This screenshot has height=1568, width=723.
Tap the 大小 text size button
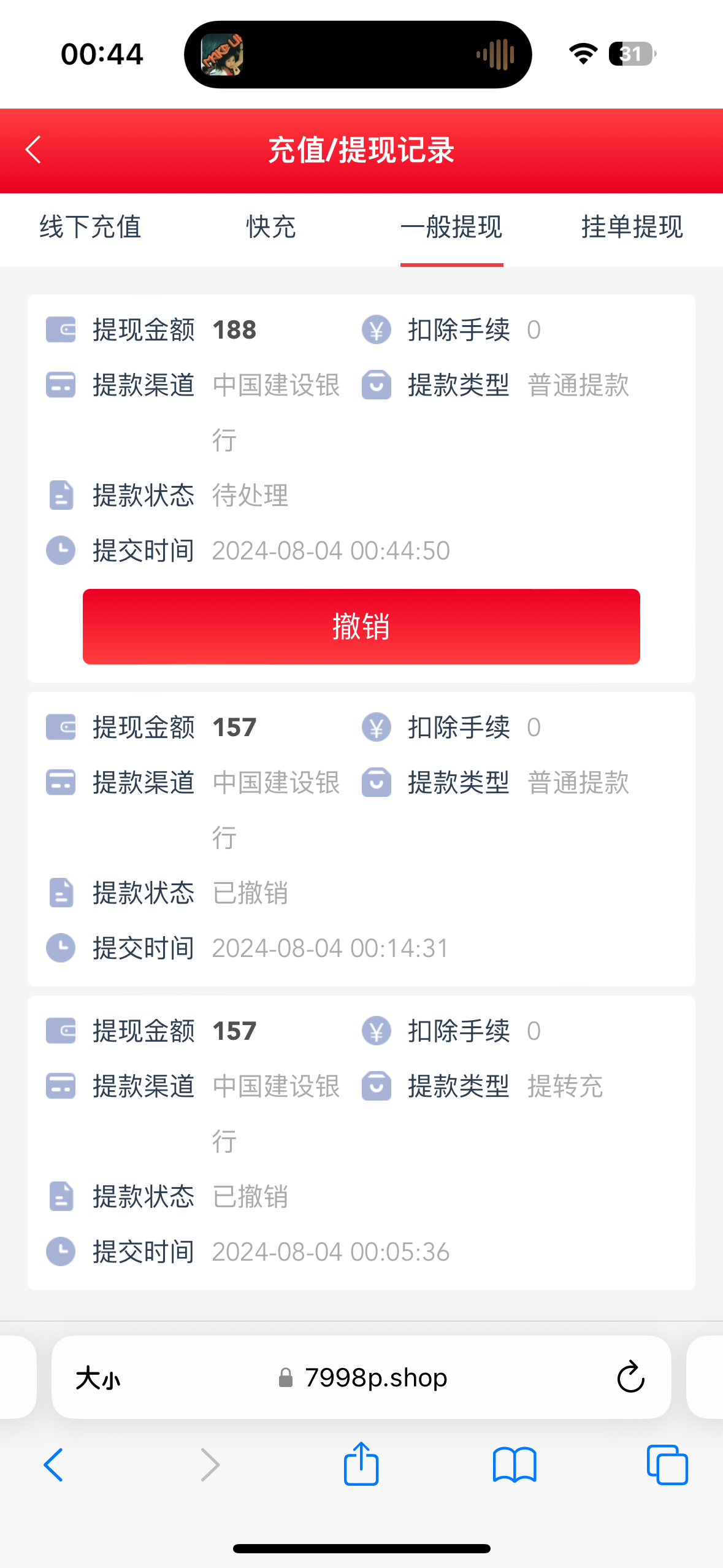[98, 1378]
